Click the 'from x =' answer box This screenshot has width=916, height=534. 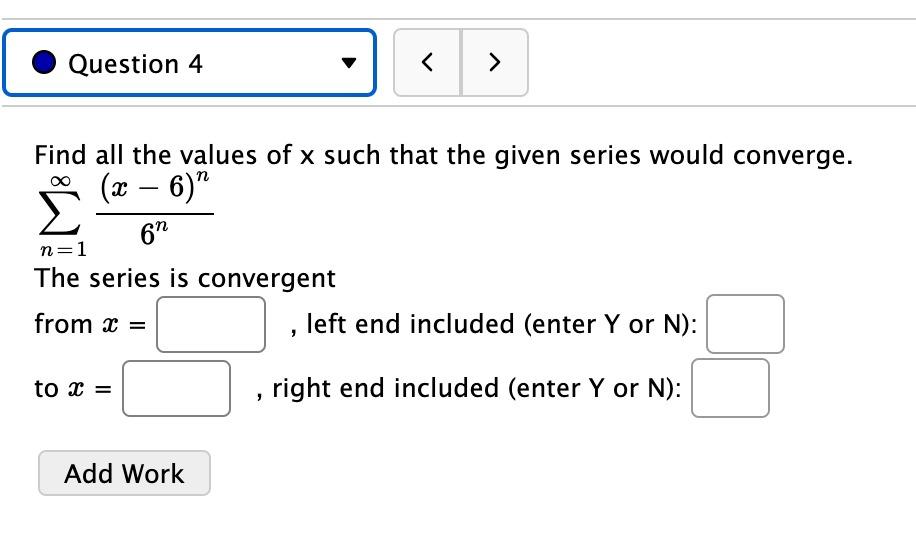click(x=210, y=324)
